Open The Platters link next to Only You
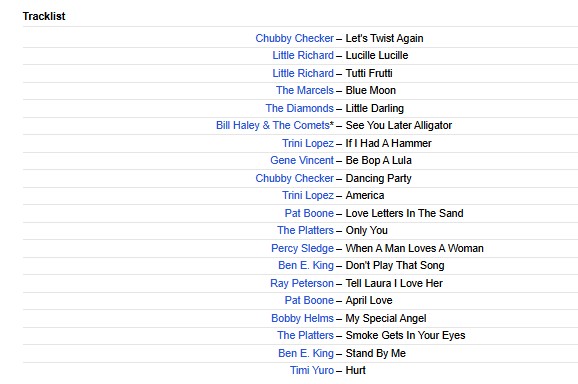 305,230
